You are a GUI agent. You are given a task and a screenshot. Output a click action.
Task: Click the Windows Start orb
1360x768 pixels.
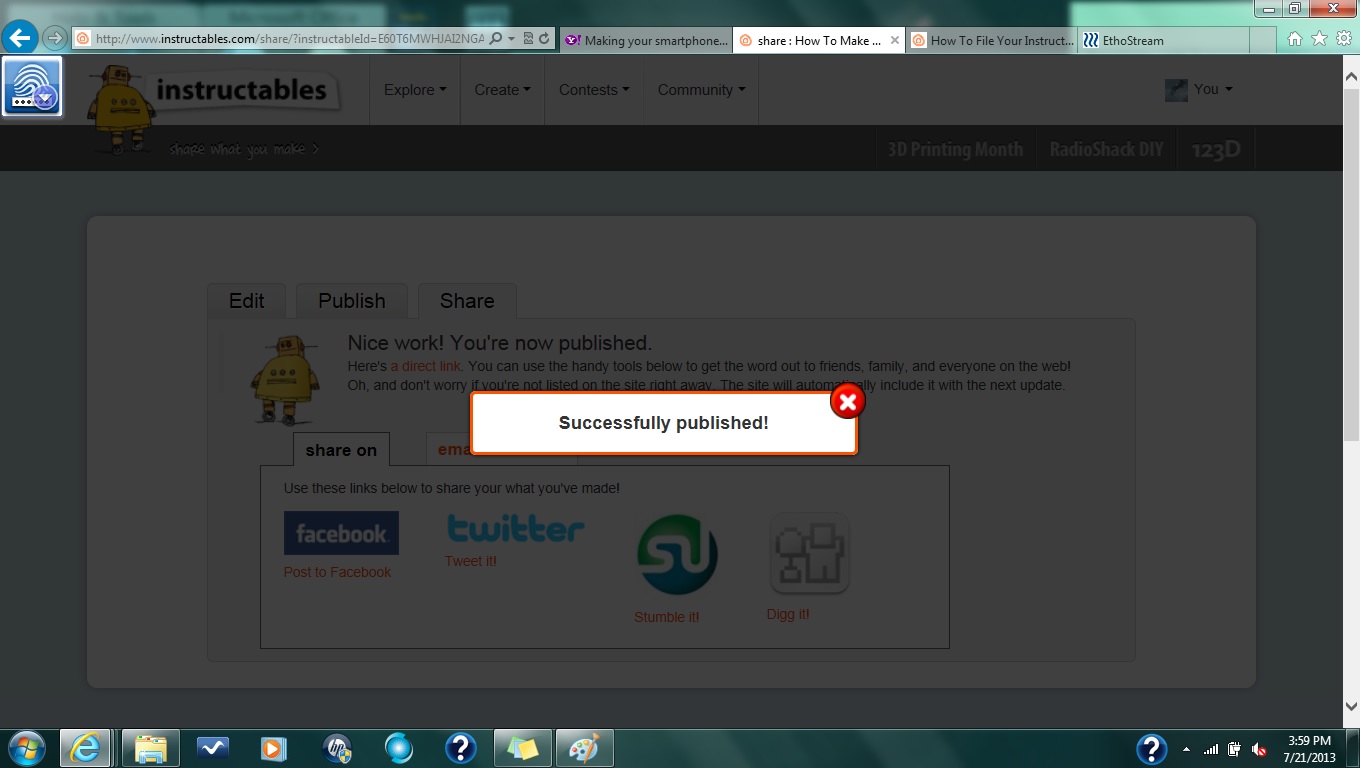tap(26, 748)
